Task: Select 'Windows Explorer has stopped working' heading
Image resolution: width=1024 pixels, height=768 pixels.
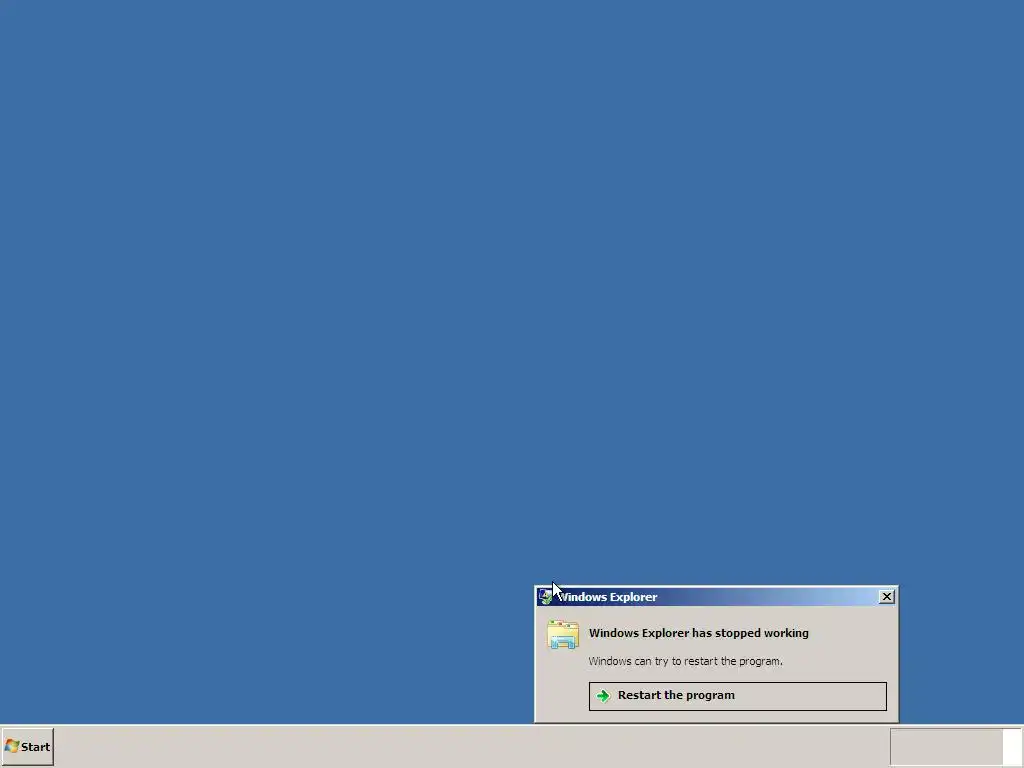Action: coord(698,633)
